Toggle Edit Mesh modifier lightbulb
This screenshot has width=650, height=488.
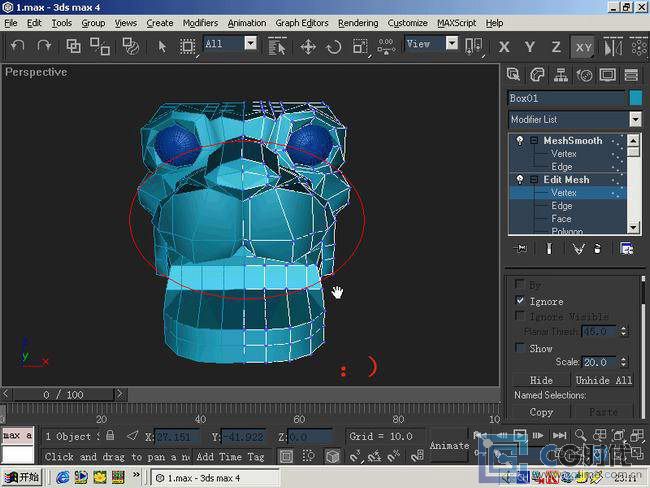pos(519,180)
